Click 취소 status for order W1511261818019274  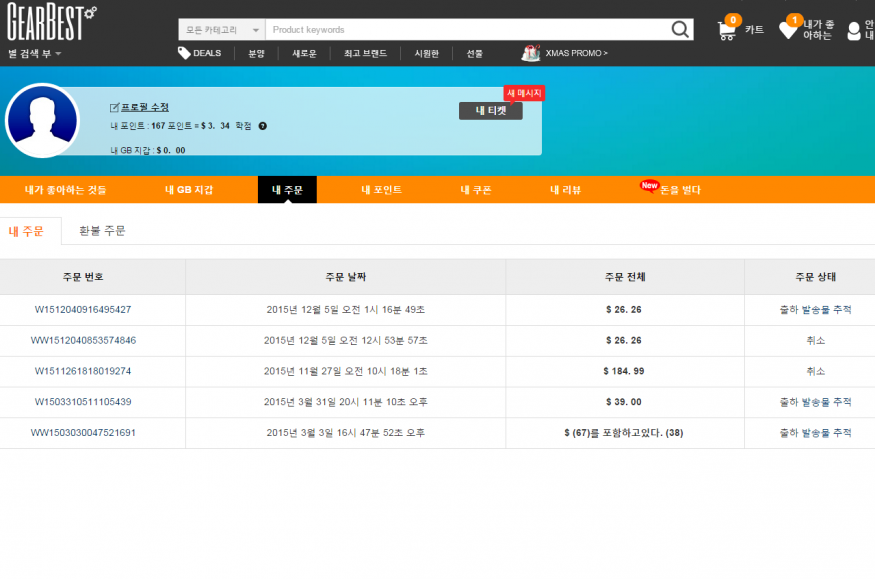pyautogui.click(x=815, y=372)
